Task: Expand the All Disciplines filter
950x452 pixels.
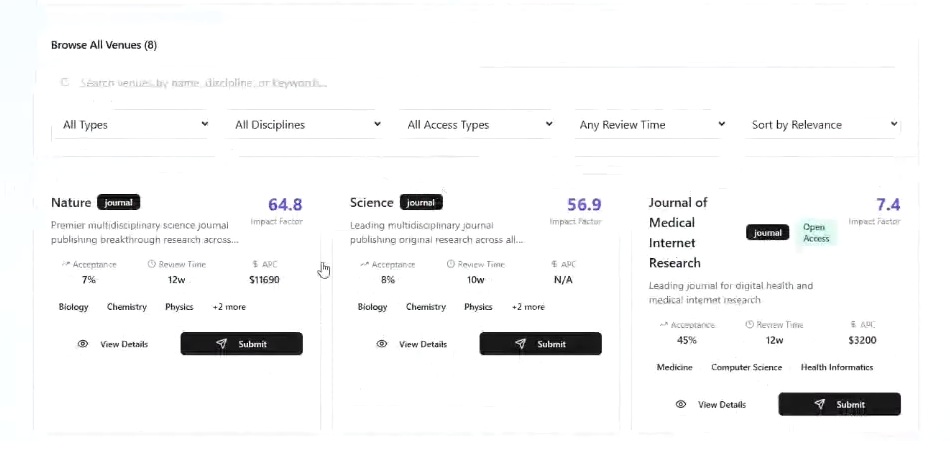Action: click(x=307, y=125)
